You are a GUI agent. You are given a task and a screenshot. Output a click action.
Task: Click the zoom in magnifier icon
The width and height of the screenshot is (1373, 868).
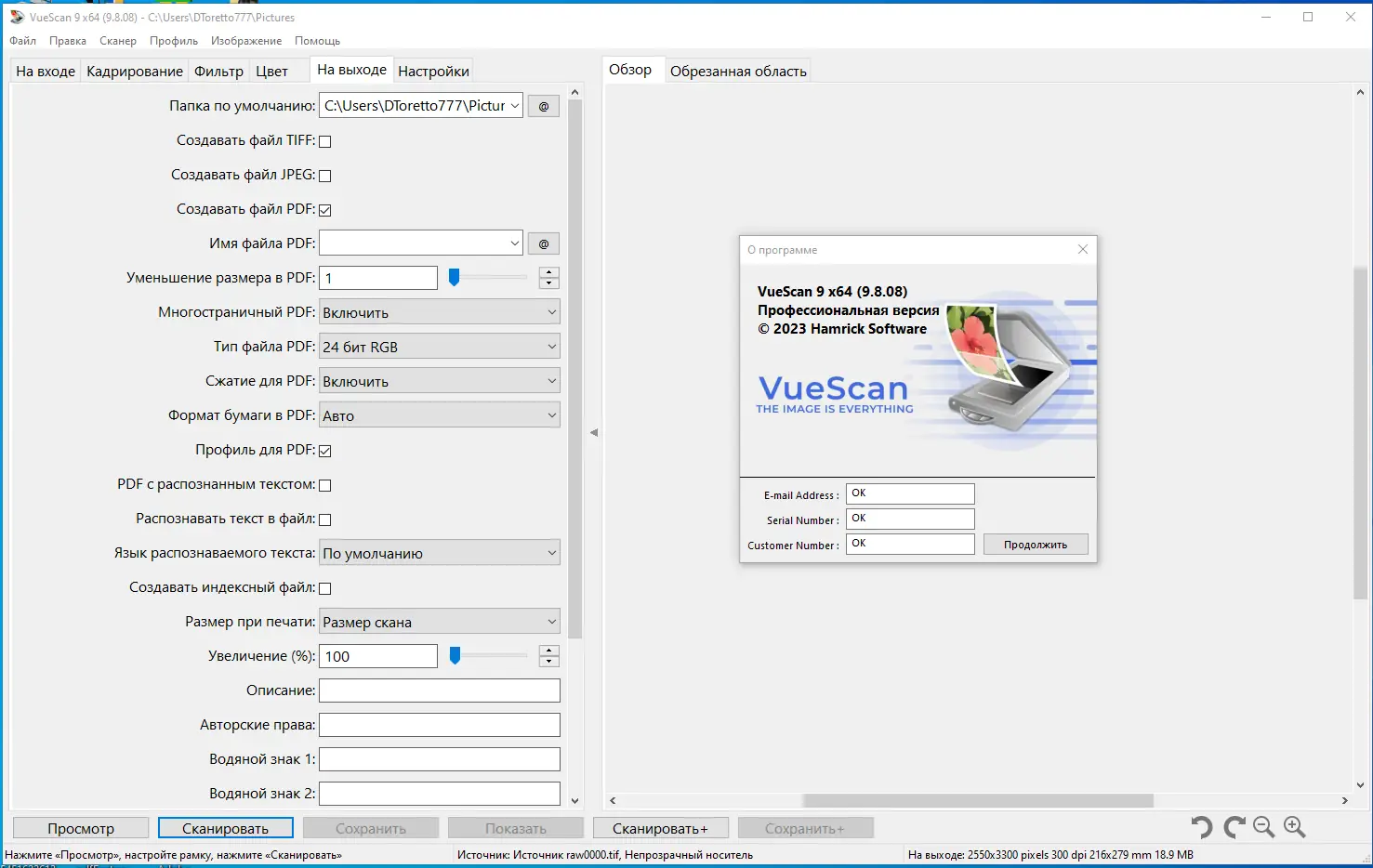(x=1294, y=826)
